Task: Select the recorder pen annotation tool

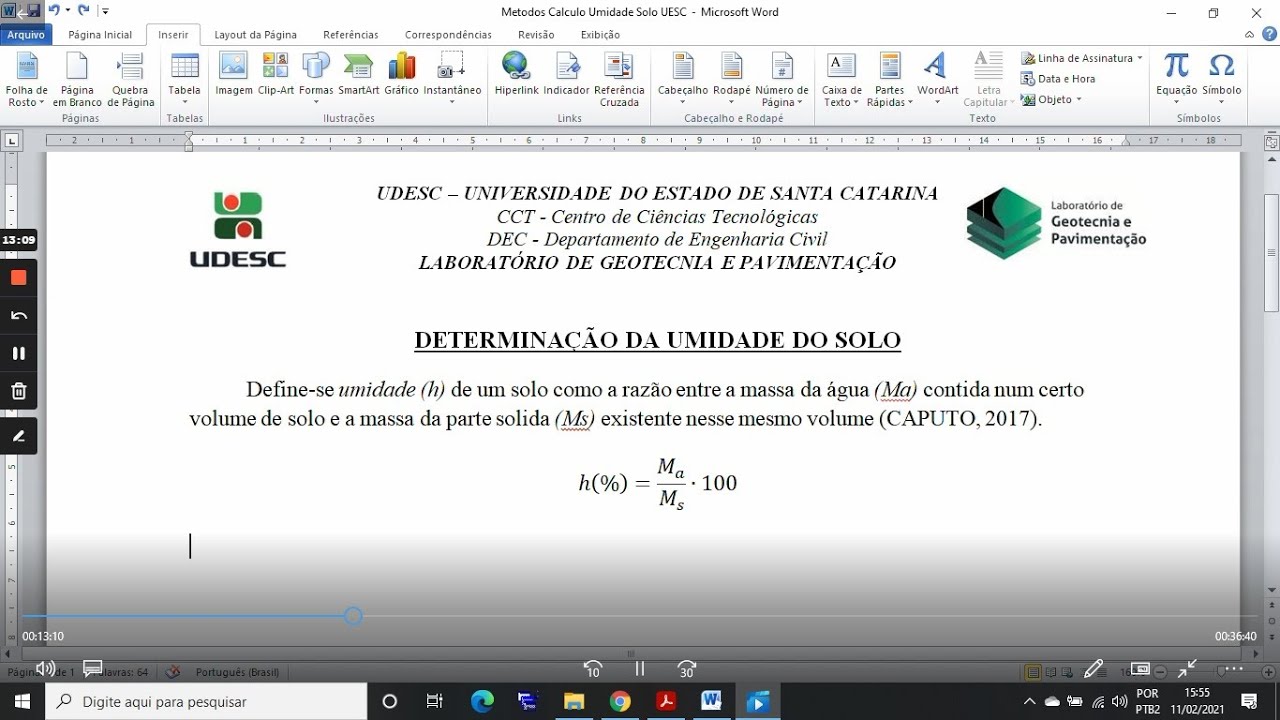Action: pyautogui.click(x=19, y=436)
